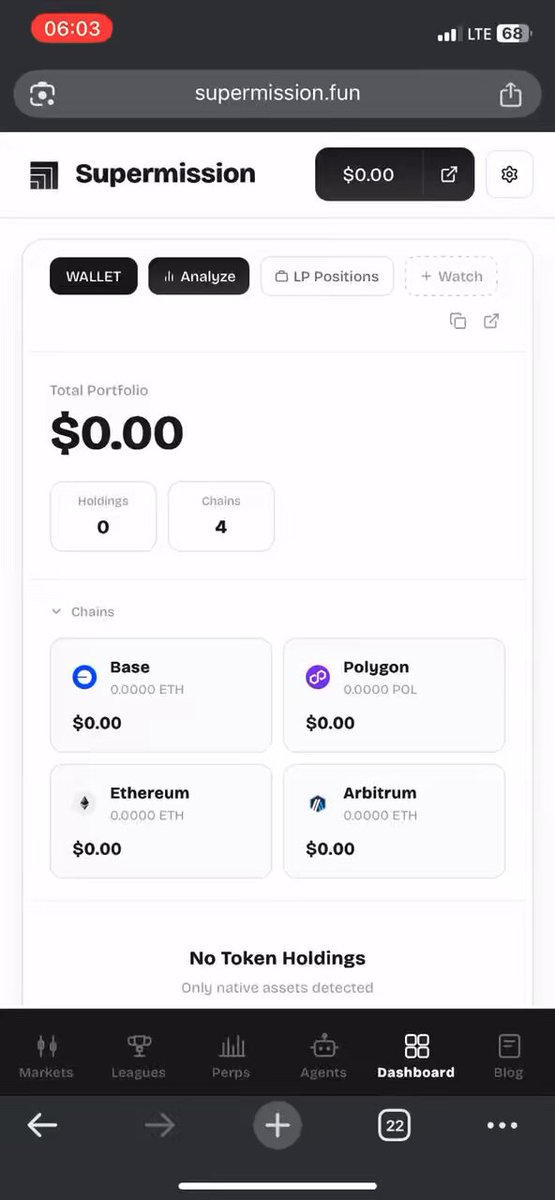Collapse the Chains section chevron

coord(56,611)
